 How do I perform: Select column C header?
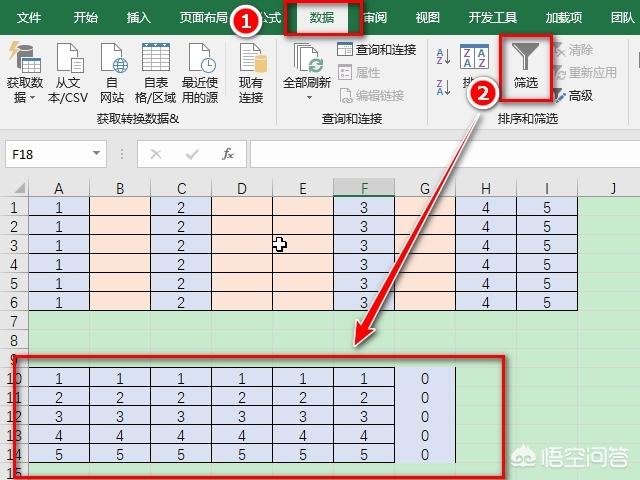(x=181, y=188)
